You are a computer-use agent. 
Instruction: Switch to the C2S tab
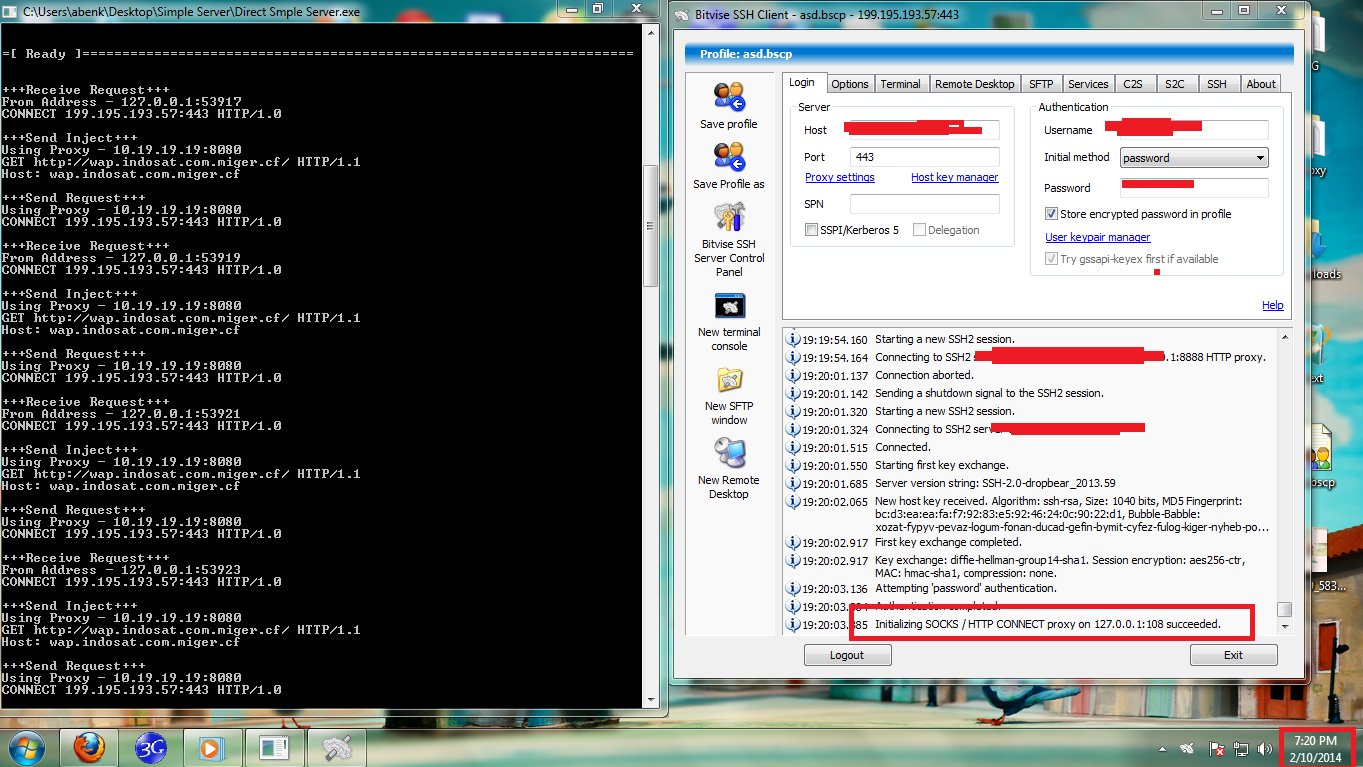click(x=1133, y=84)
